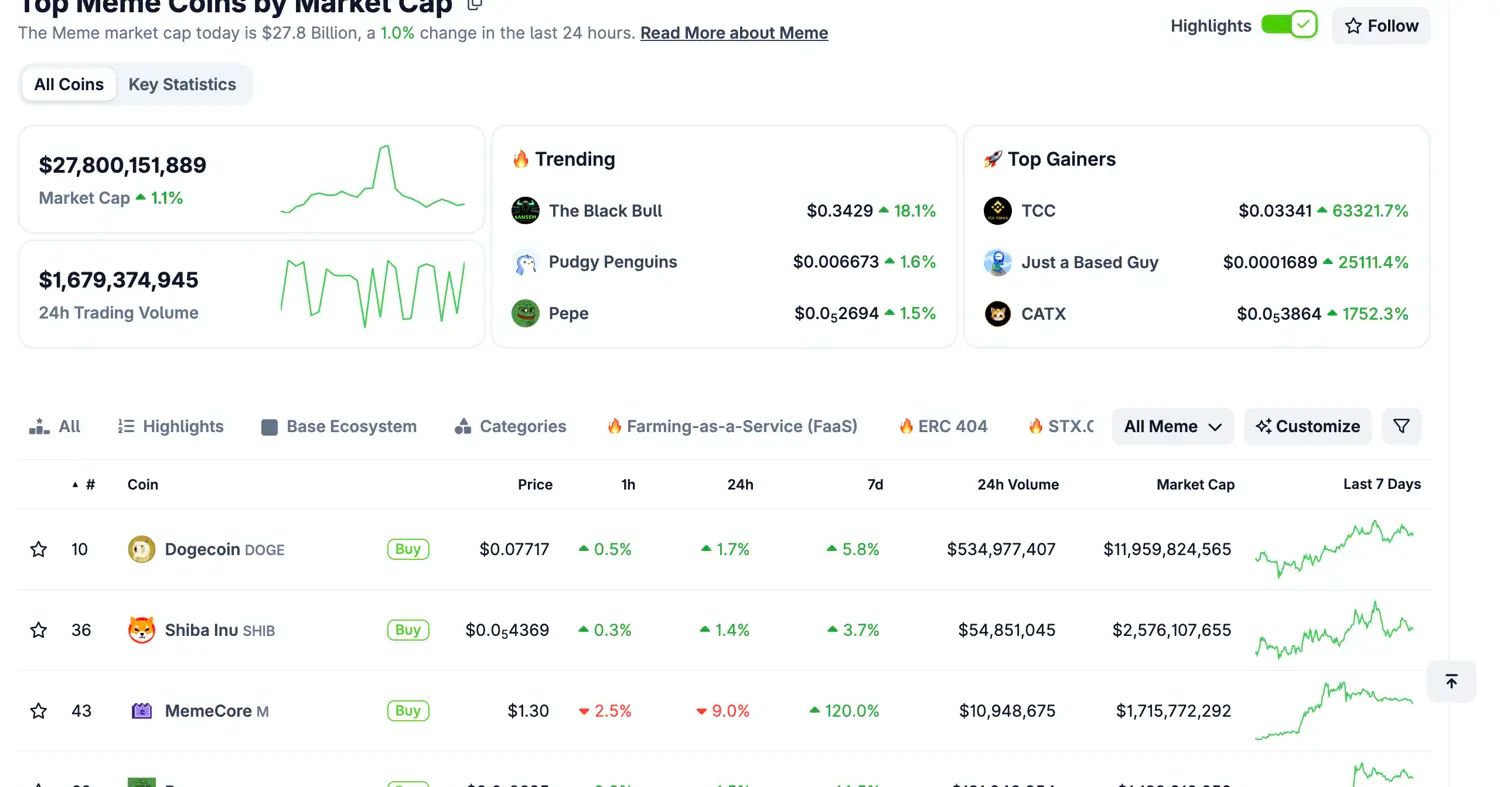Click the MemeCore coin logo
This screenshot has height=787, width=1500.
[142, 711]
